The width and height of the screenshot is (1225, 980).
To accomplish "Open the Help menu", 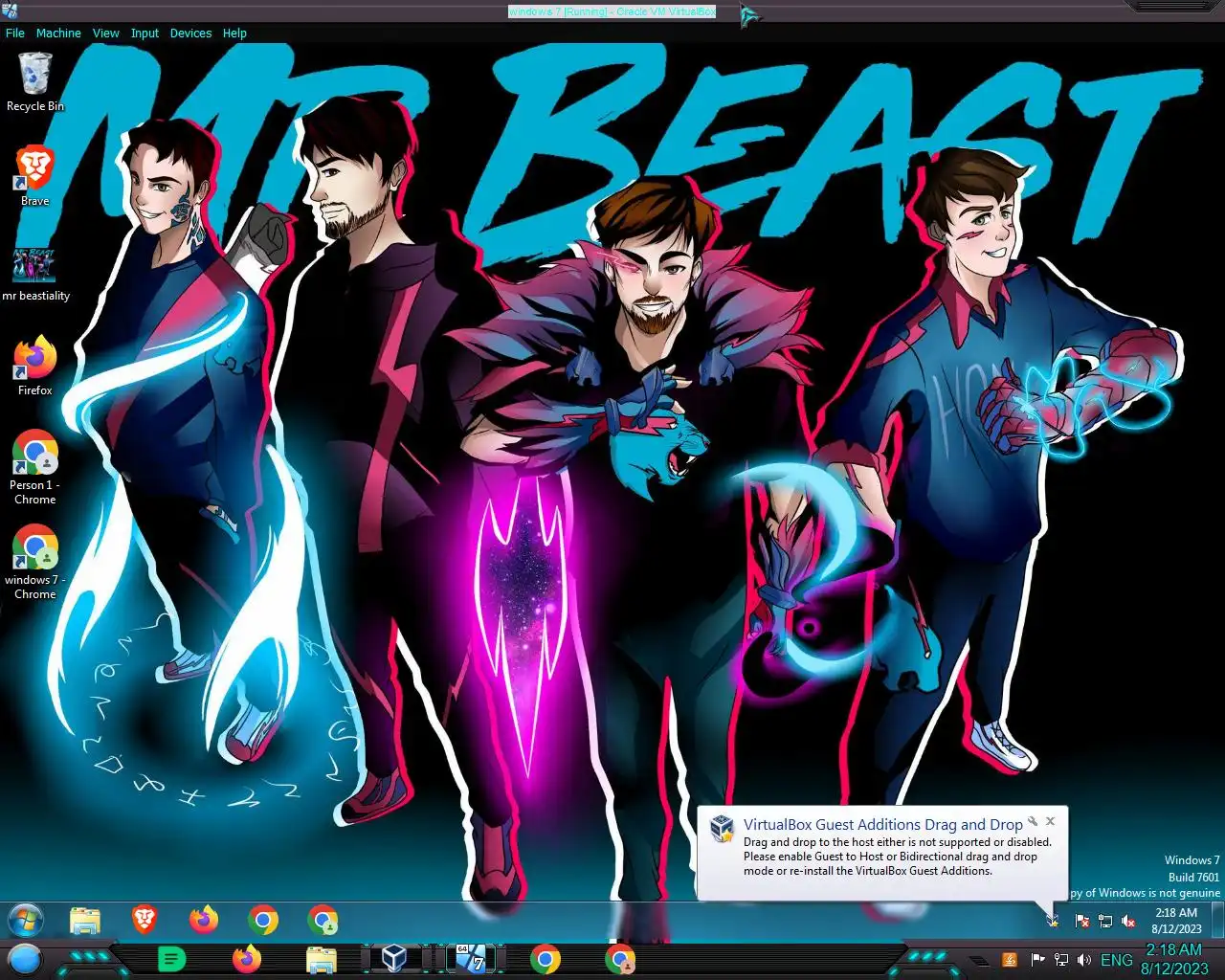I will click(234, 33).
